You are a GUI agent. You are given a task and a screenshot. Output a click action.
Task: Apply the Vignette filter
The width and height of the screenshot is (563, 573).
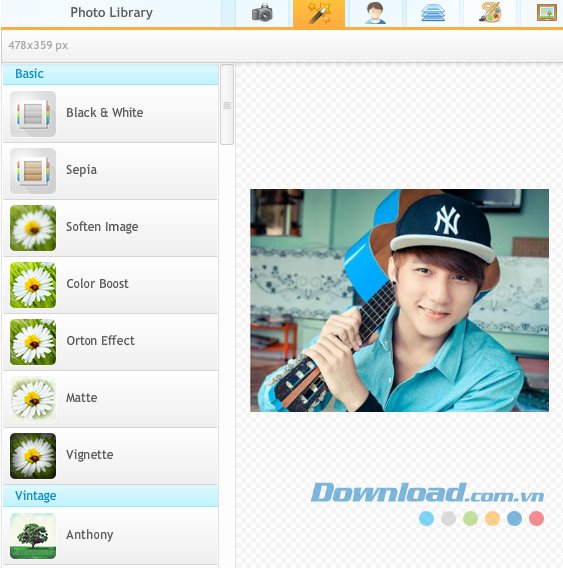(x=110, y=456)
